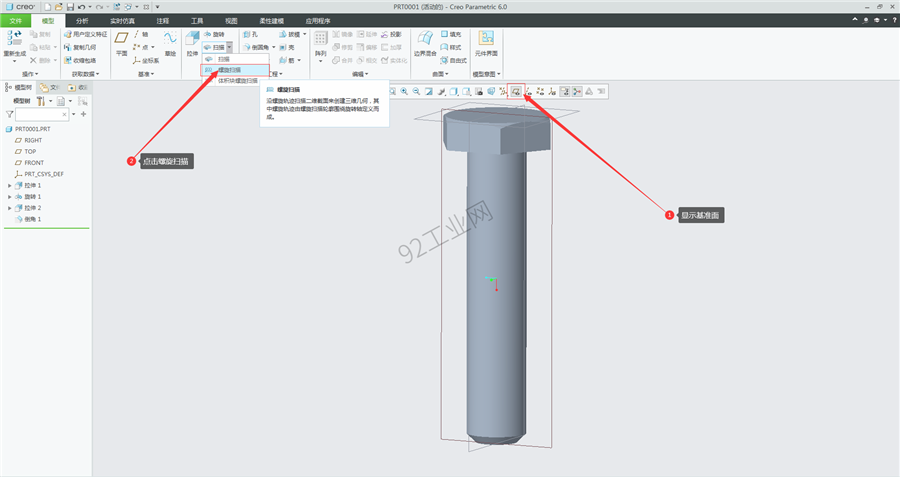Click the Open folder icon in quick access toolbar
The height and width of the screenshot is (477, 900).
[x=59, y=7]
